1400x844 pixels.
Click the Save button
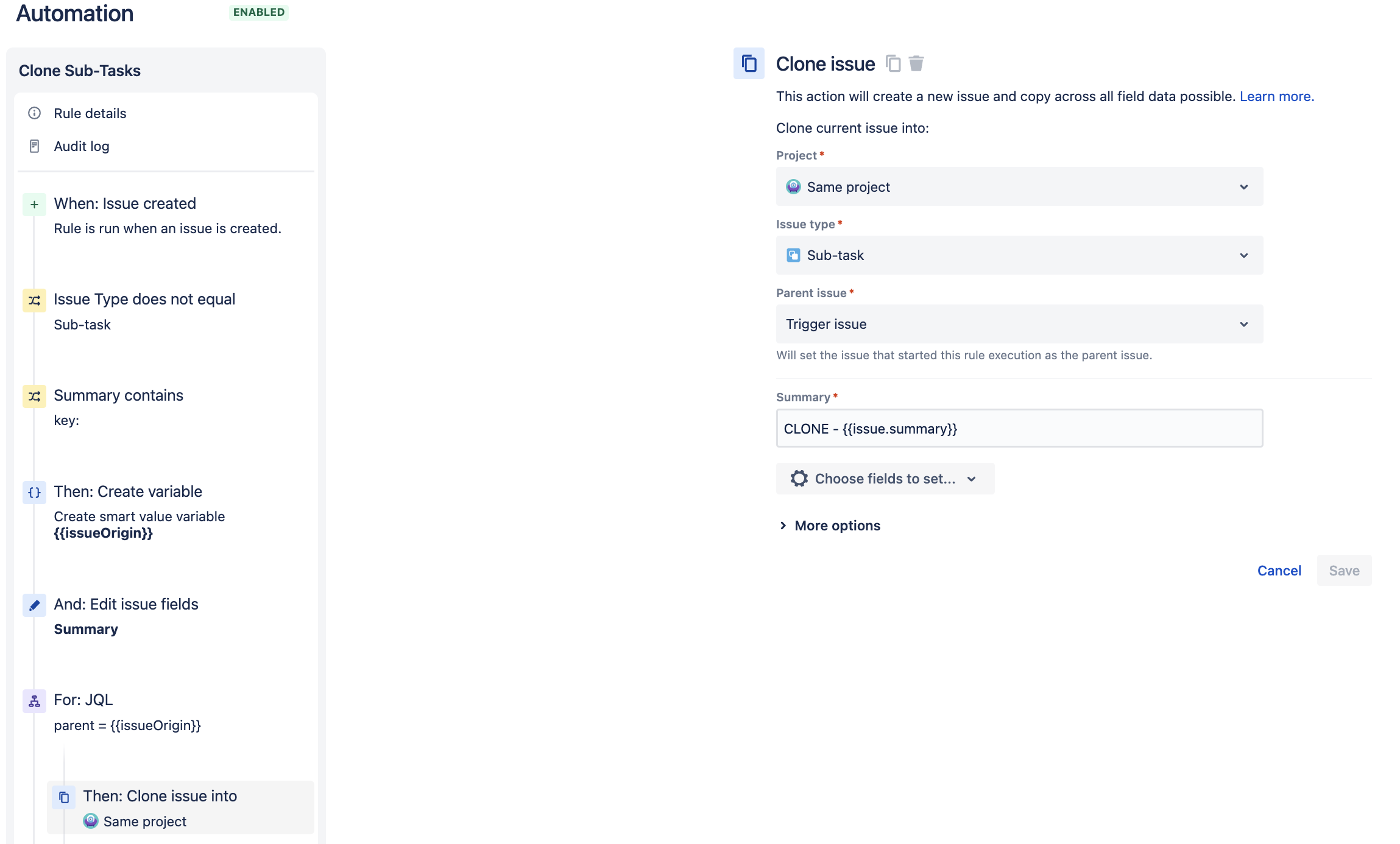tap(1343, 570)
